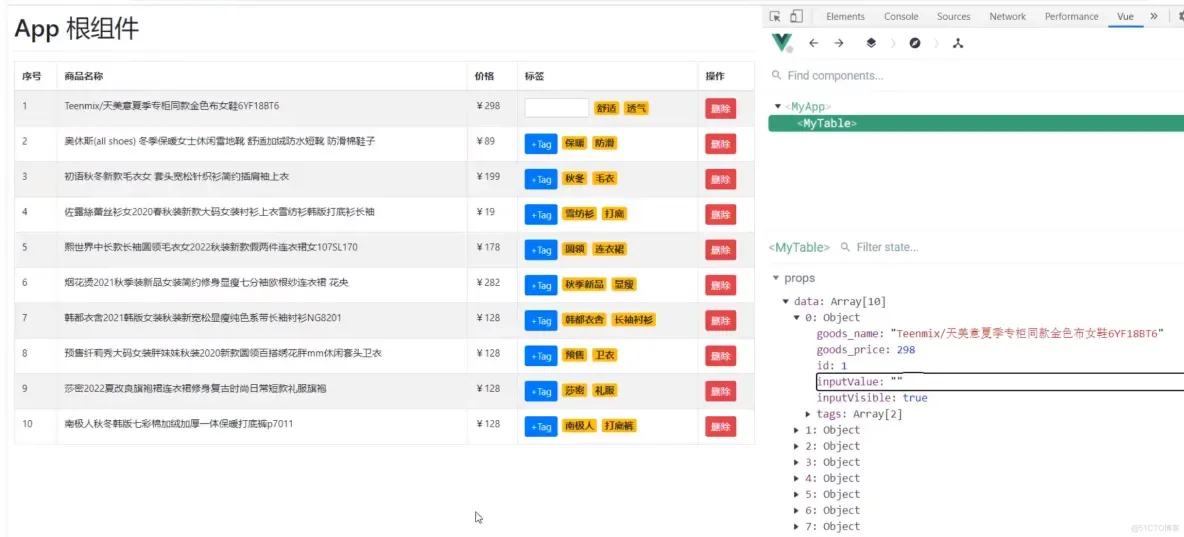The image size is (1184, 537).
Task: Add tag for row 10 南极人
Action: (541, 427)
